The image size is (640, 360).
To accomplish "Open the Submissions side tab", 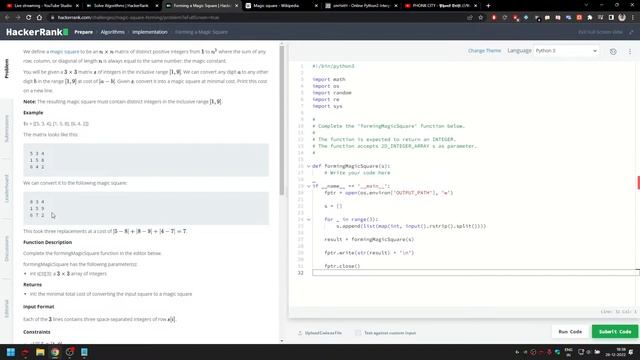I will (7, 129).
